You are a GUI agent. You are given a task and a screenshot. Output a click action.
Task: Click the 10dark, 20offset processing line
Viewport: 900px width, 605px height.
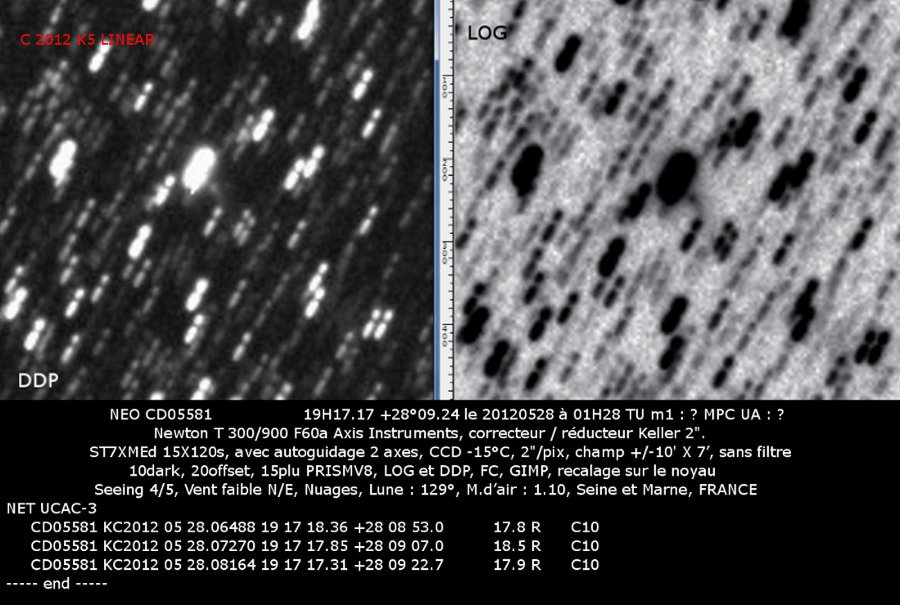pos(422,470)
